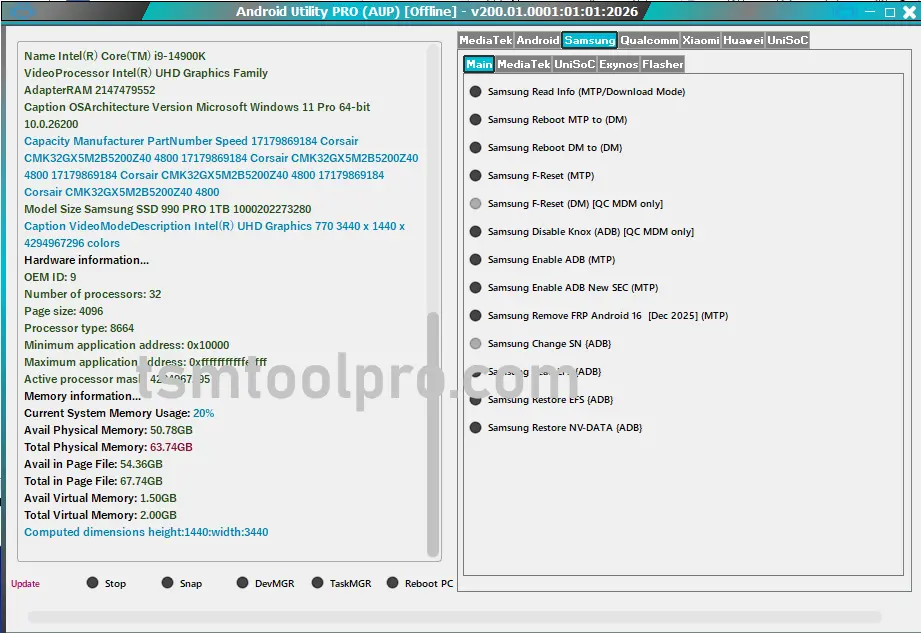Maximize the Android Utility PRO window
The height and width of the screenshot is (633, 921).
tap(890, 12)
